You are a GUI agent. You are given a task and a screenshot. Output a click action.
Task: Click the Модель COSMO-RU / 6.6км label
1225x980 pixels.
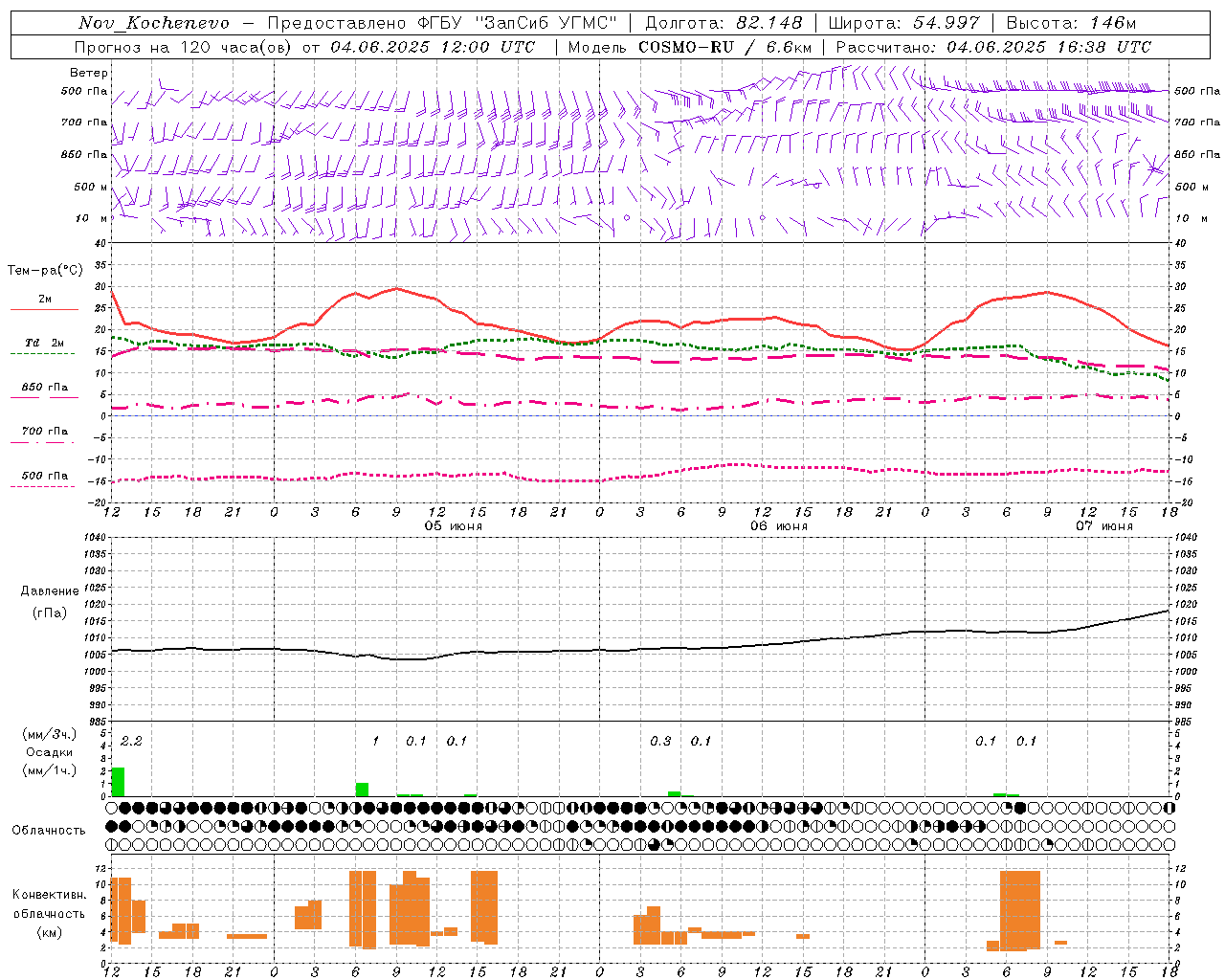689,47
